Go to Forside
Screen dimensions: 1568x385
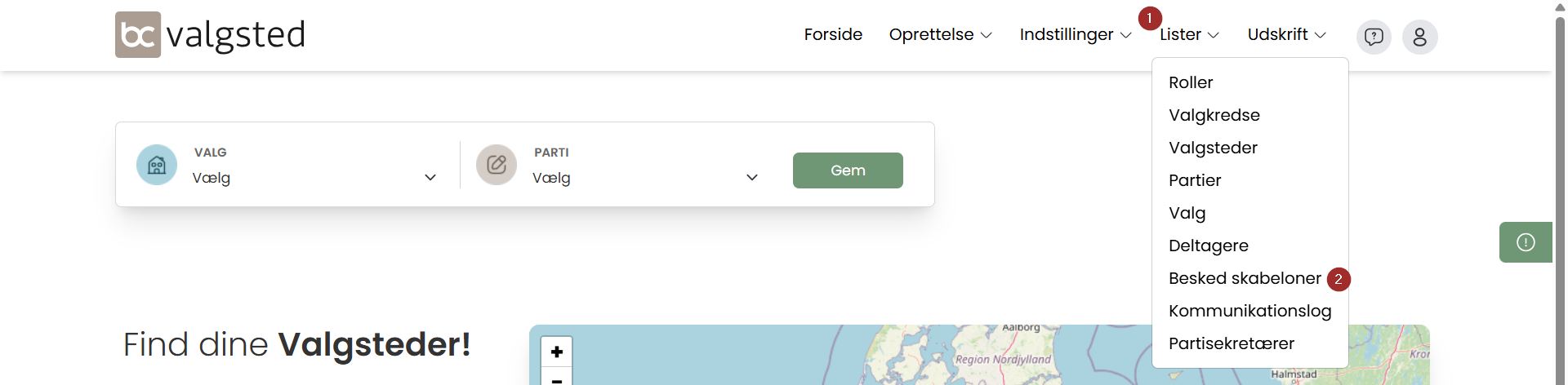coord(833,35)
